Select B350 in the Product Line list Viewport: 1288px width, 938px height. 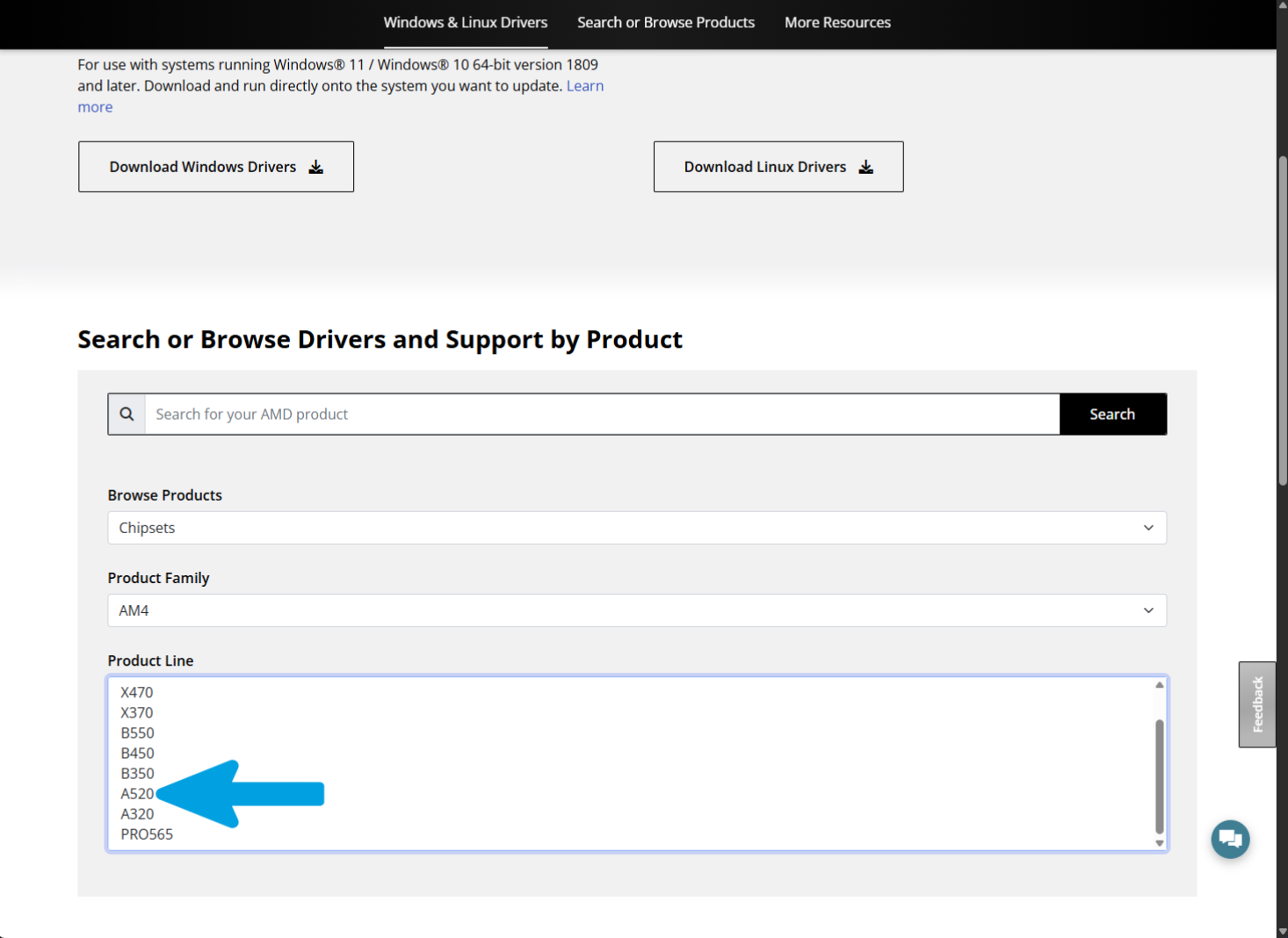[x=137, y=773]
